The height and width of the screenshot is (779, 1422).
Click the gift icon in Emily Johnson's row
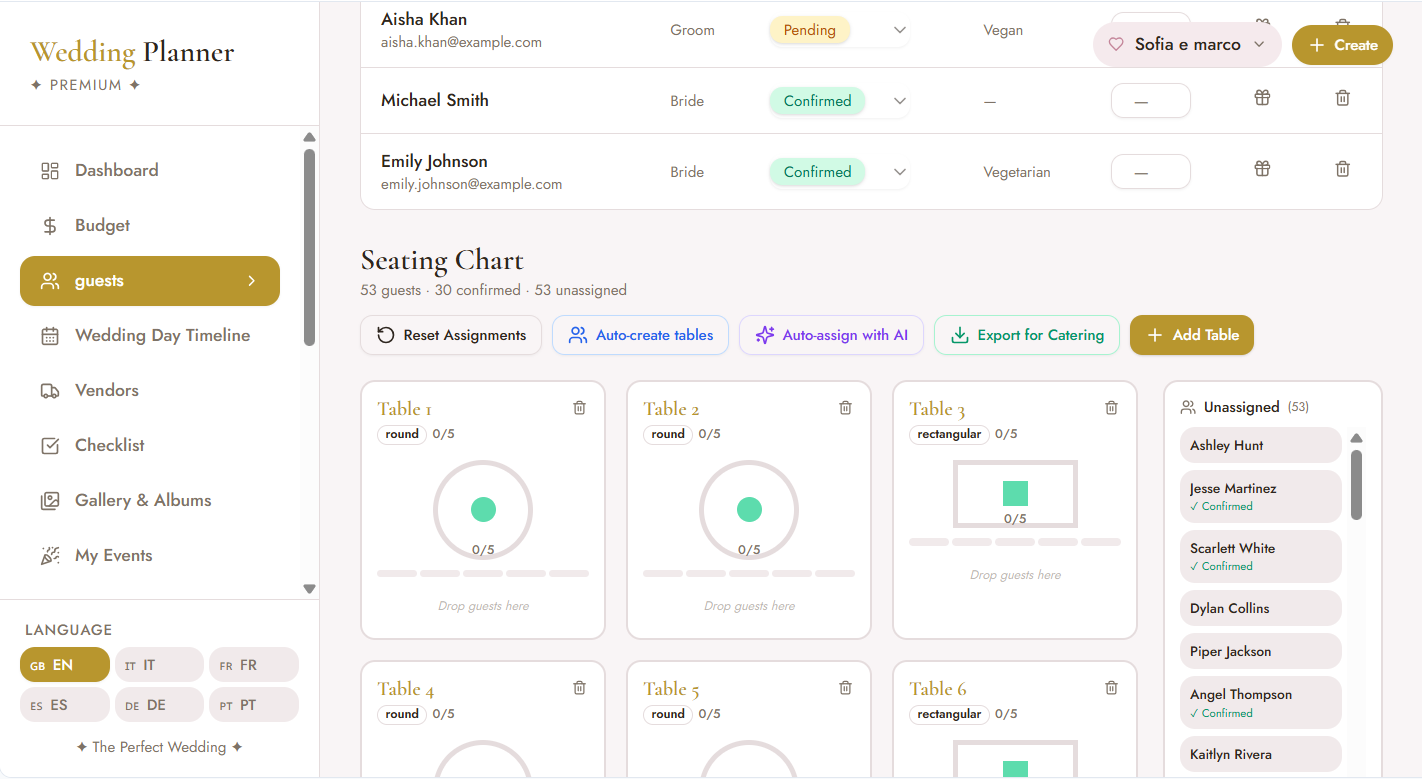point(1262,169)
